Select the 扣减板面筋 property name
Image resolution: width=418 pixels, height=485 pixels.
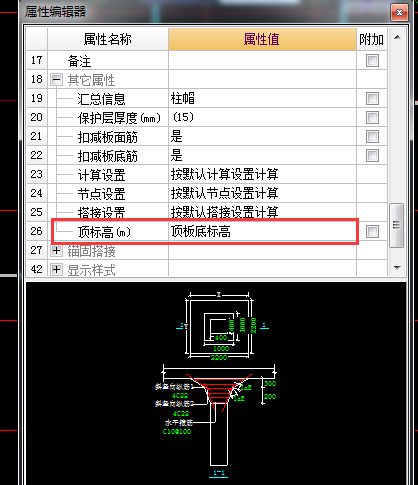(107, 137)
